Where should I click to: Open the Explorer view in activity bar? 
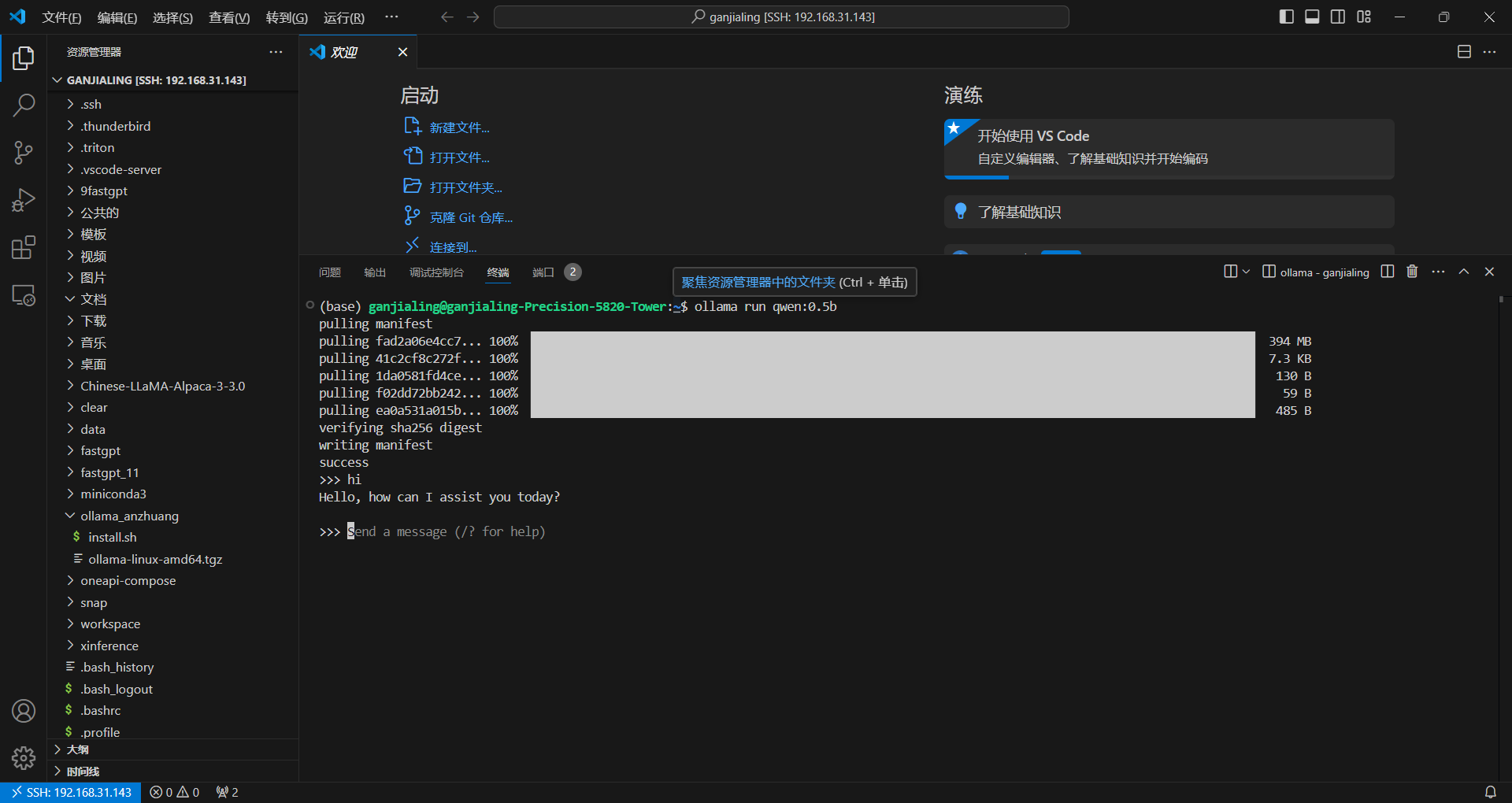click(x=24, y=58)
